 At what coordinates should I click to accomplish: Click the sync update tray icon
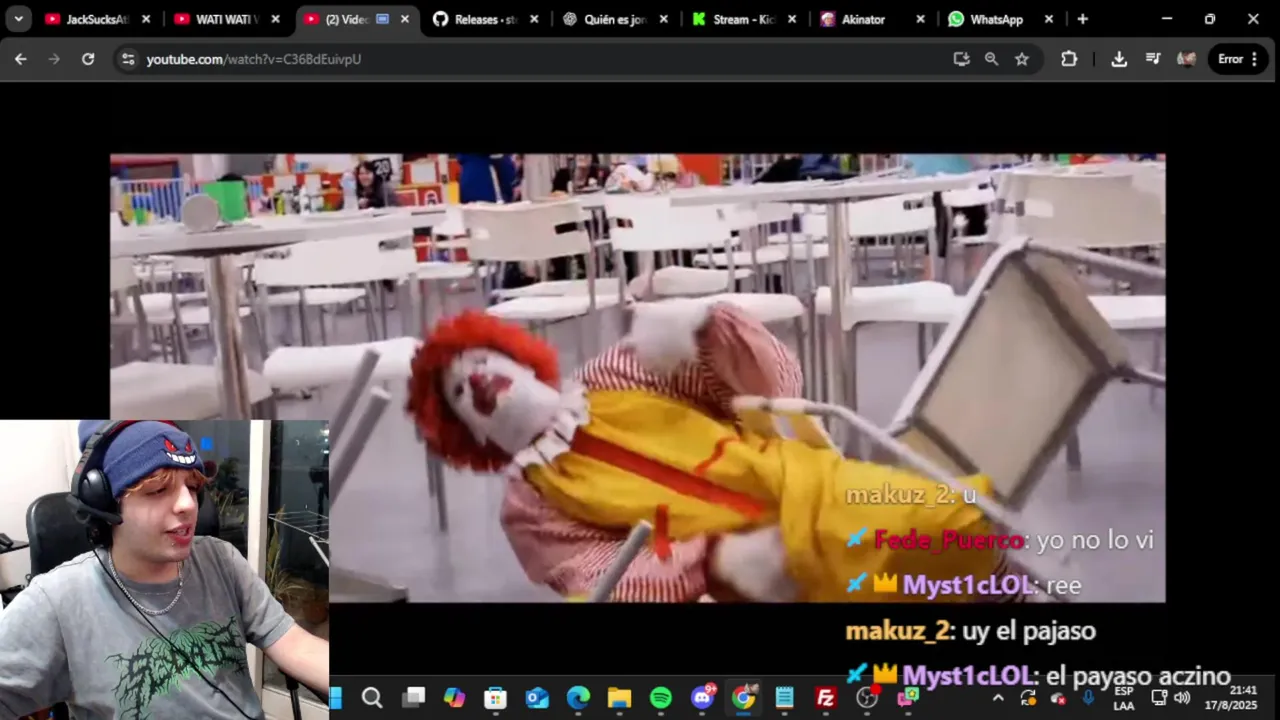coord(1028,698)
